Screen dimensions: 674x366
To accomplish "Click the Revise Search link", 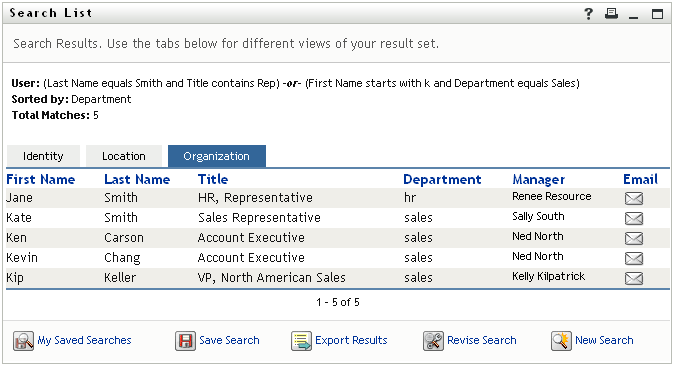I will (481, 340).
